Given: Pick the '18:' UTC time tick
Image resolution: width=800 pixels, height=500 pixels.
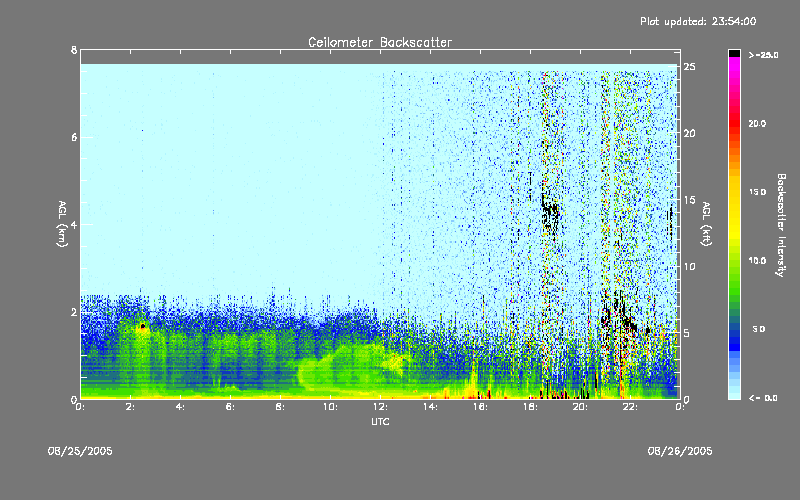Looking at the screenshot, I should point(530,407).
